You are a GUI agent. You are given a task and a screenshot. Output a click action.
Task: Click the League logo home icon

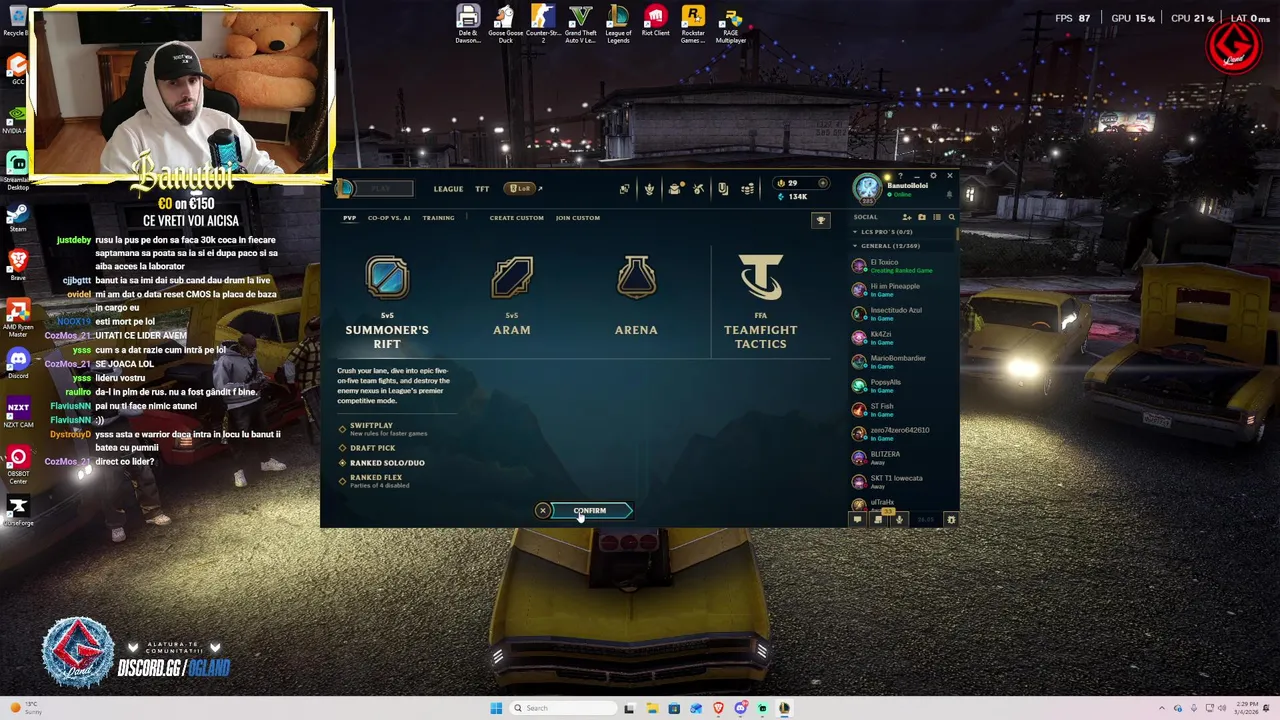point(344,188)
